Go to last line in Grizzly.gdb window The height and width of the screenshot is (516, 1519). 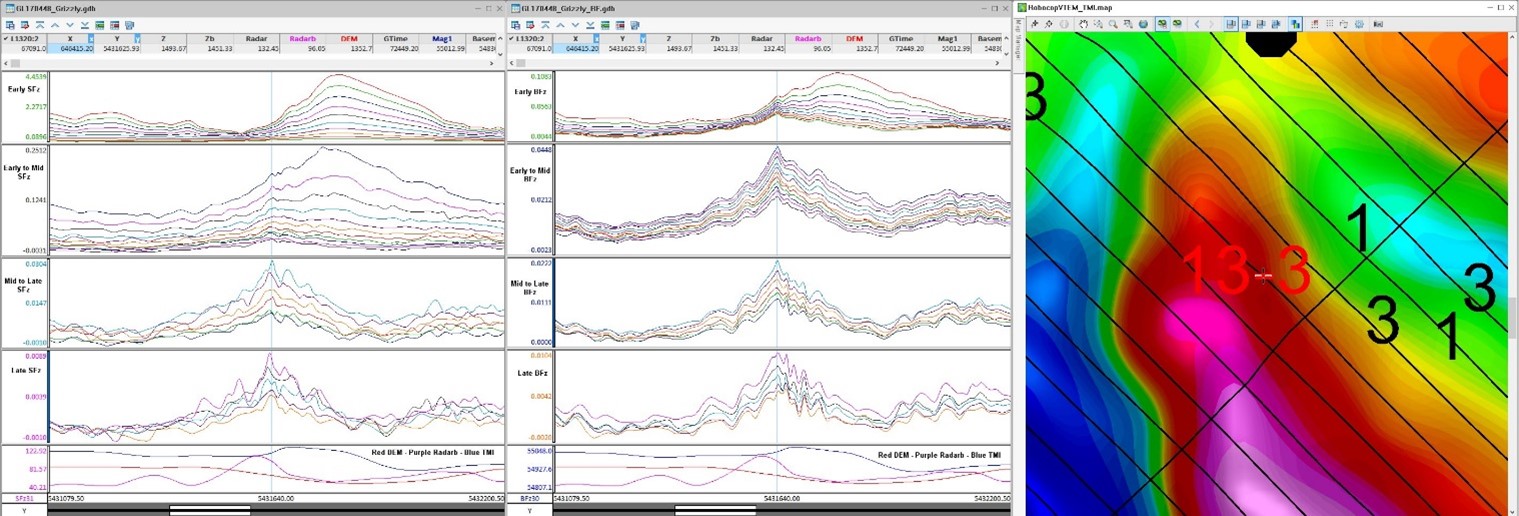click(85, 25)
